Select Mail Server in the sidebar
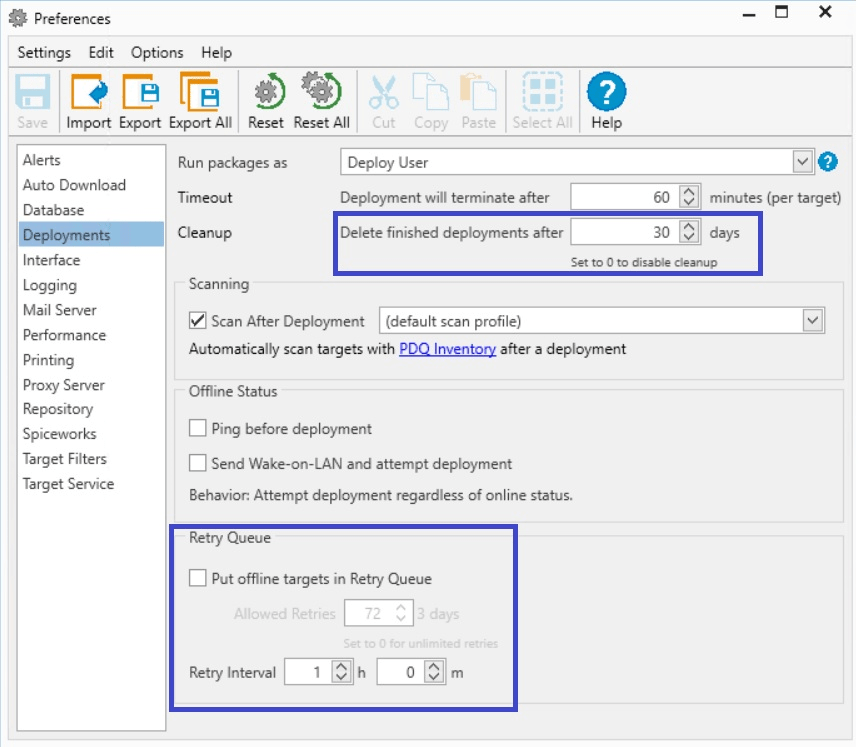The height and width of the screenshot is (747, 859). click(60, 310)
